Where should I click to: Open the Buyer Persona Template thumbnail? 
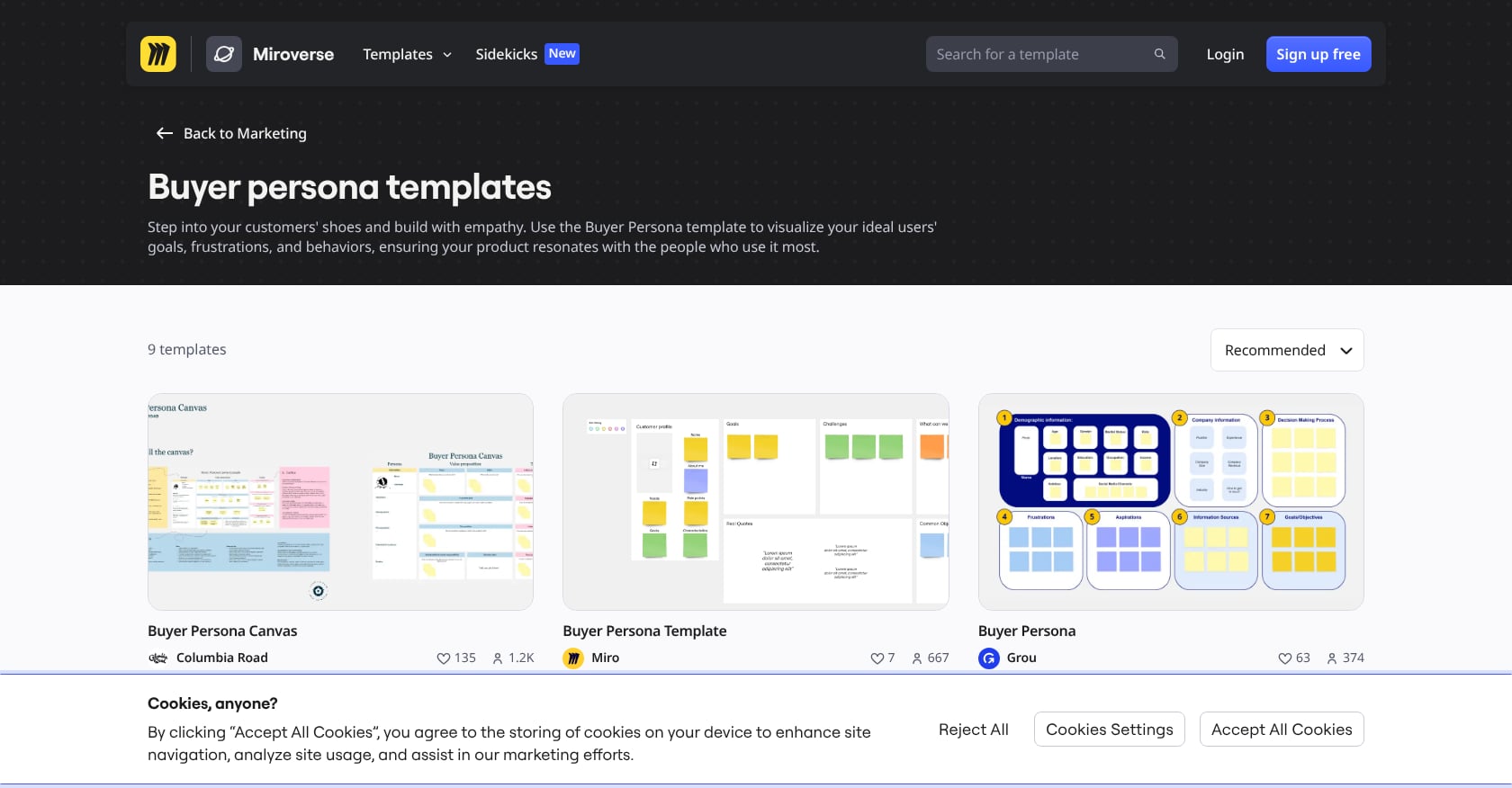point(756,502)
